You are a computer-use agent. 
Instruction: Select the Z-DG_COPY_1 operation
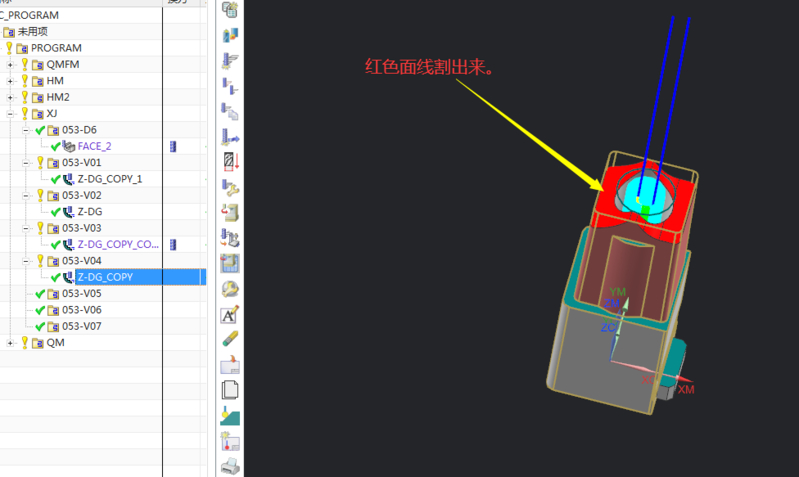click(109, 179)
